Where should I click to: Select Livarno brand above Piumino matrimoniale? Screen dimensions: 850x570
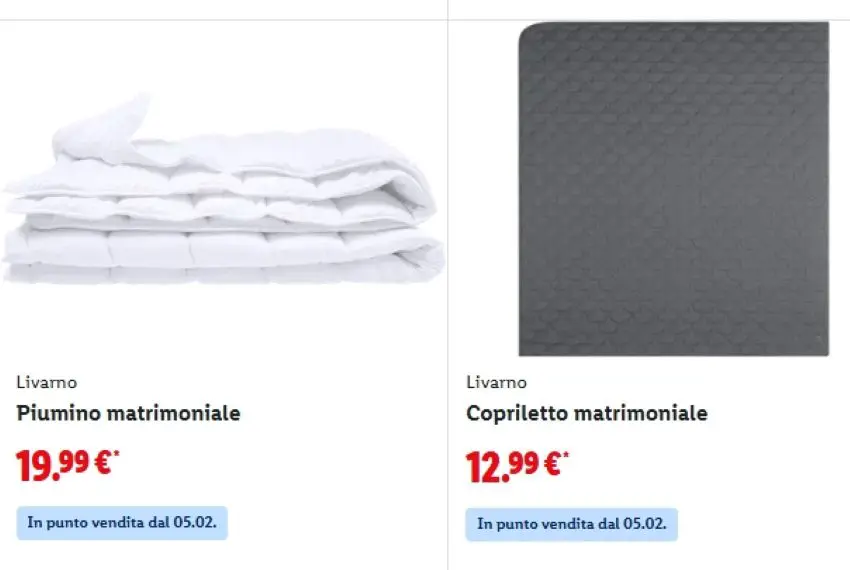coord(47,382)
